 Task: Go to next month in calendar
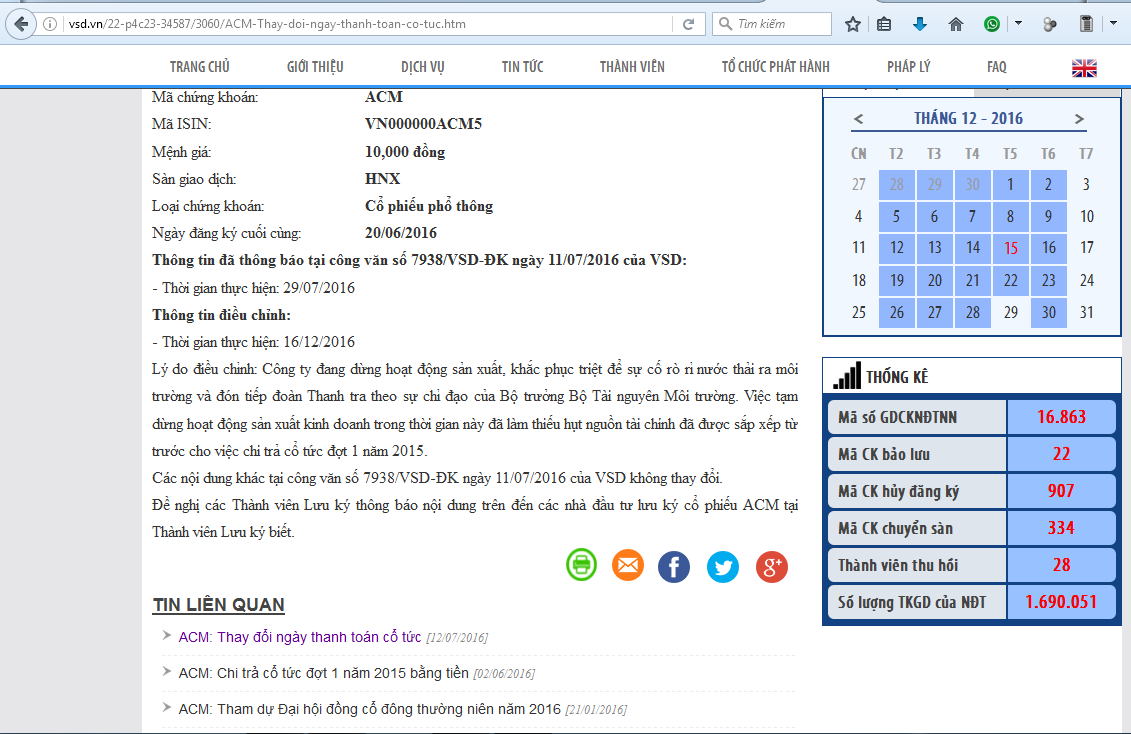point(1079,119)
